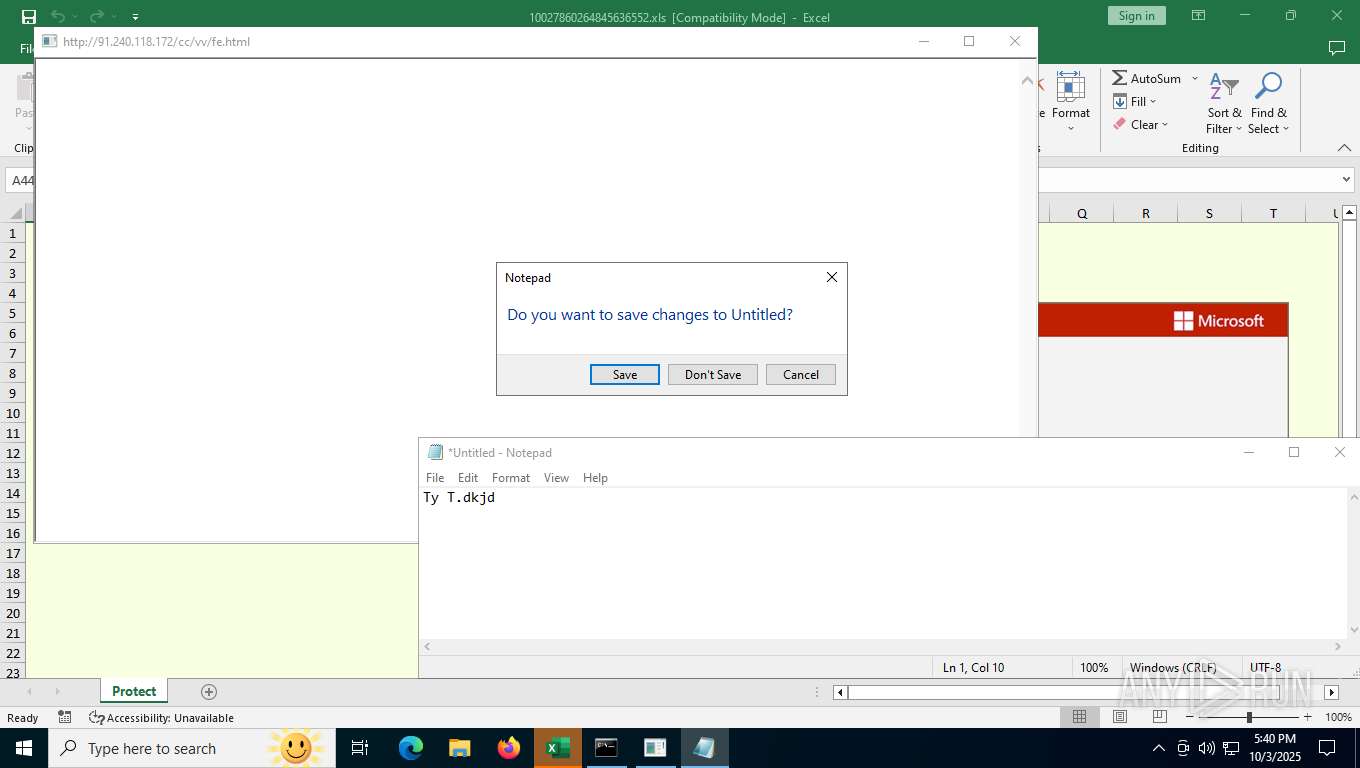Expand the AutoSum dropdown arrow
Screen dimensions: 1360x768
(1195, 78)
